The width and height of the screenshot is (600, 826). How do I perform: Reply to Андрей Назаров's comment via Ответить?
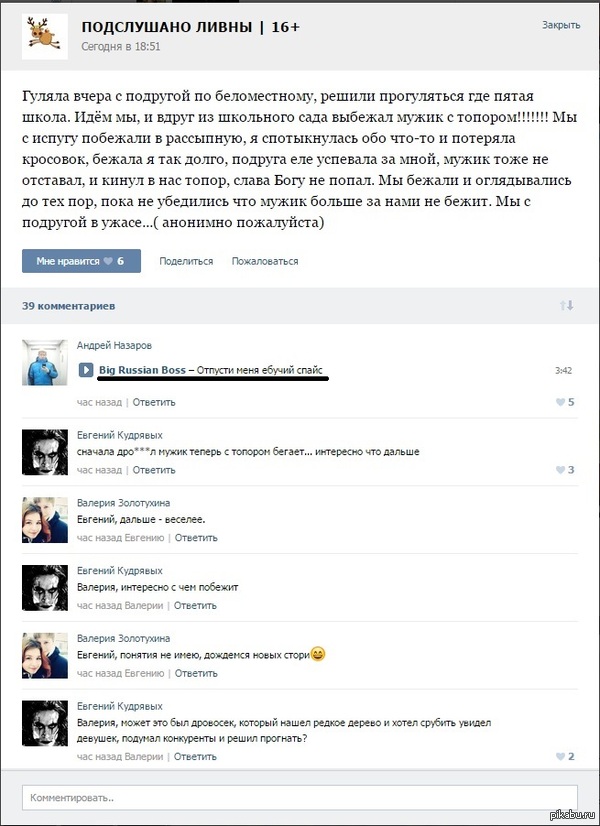(154, 402)
